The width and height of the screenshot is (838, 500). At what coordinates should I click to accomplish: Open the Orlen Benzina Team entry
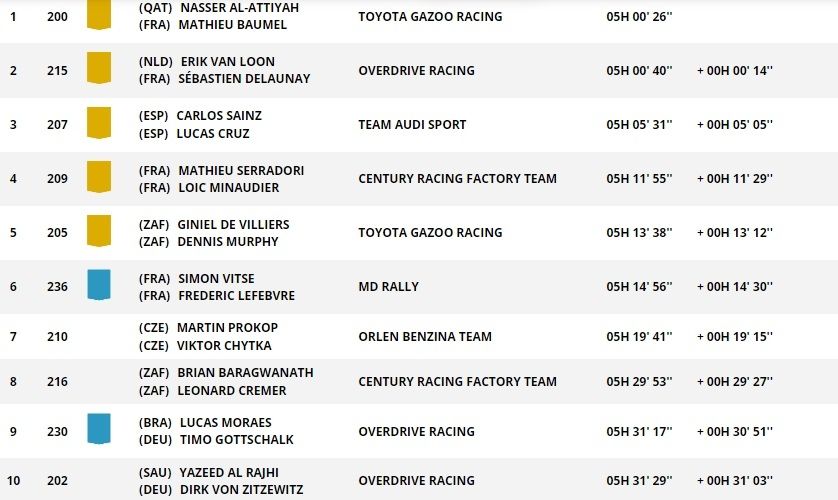425,337
